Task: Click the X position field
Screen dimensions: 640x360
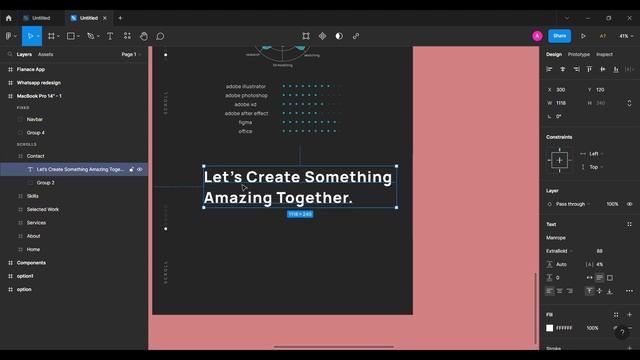Action: [x=561, y=90]
